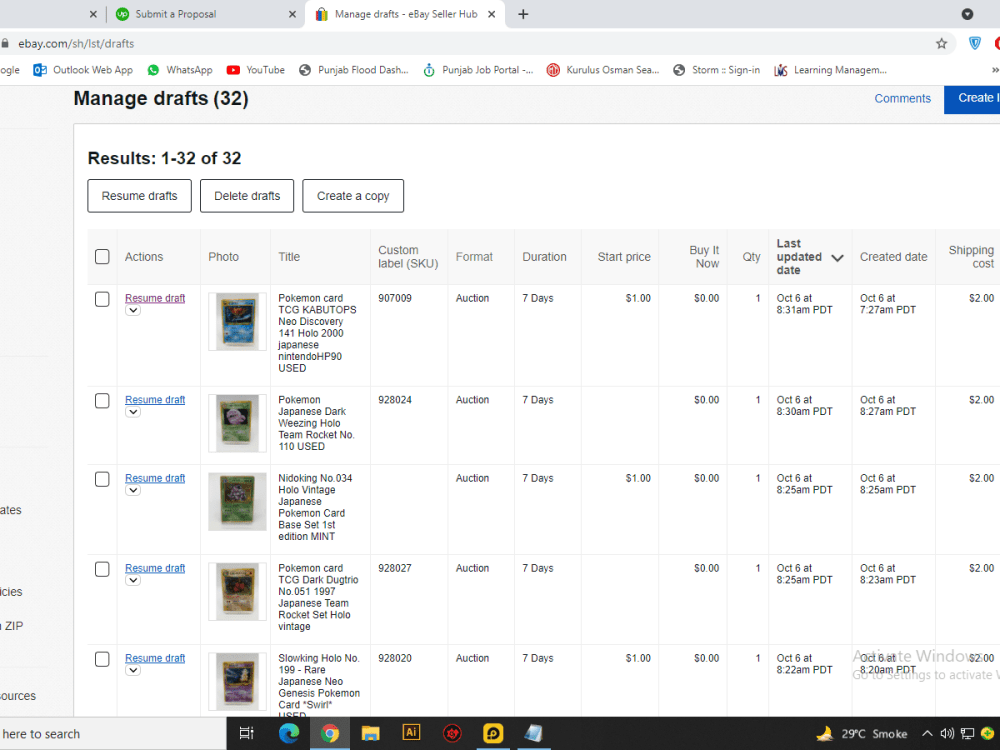Click the blue Create listing button
This screenshot has height=750, width=1000.
click(x=972, y=98)
